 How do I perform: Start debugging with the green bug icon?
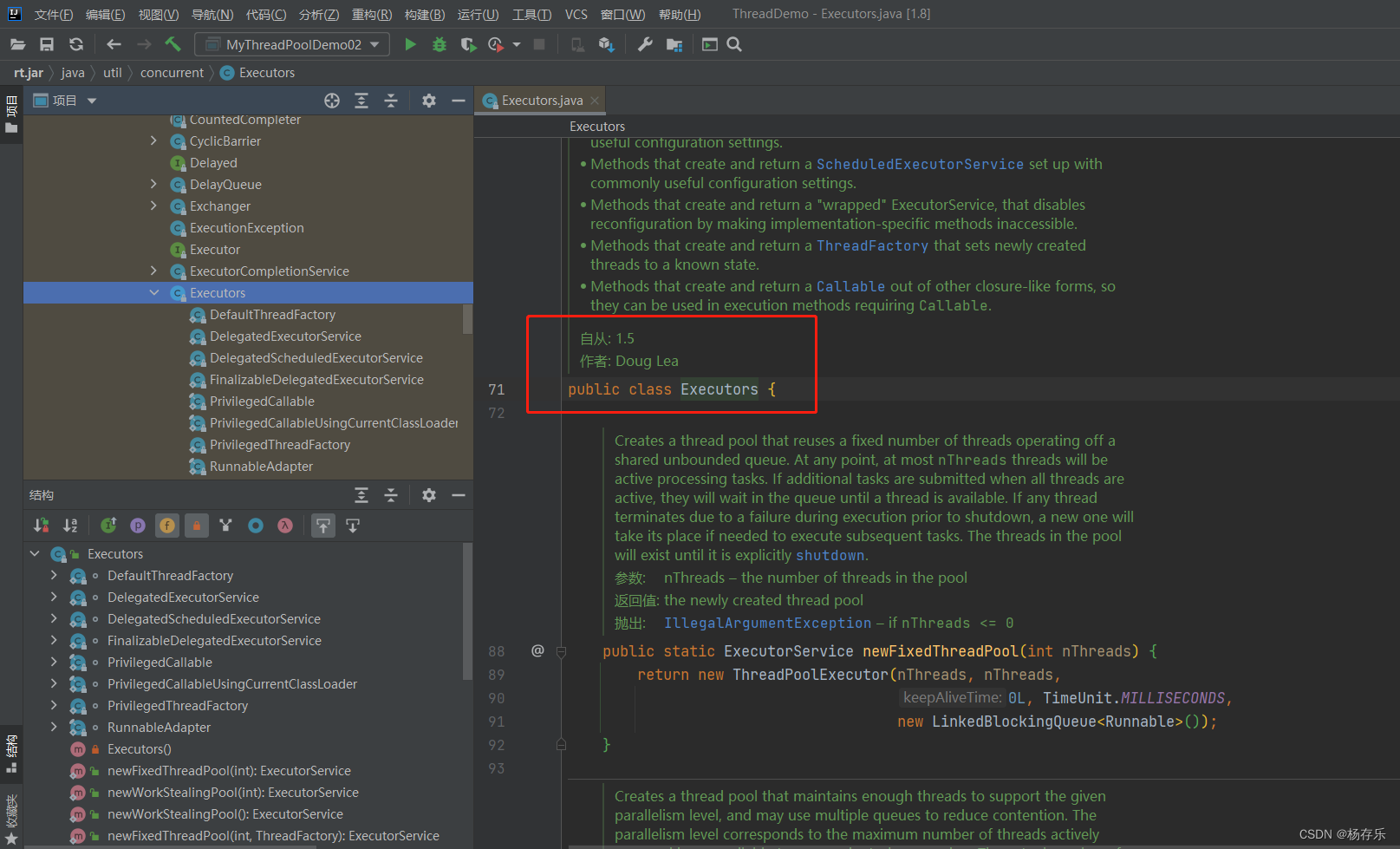tap(440, 44)
